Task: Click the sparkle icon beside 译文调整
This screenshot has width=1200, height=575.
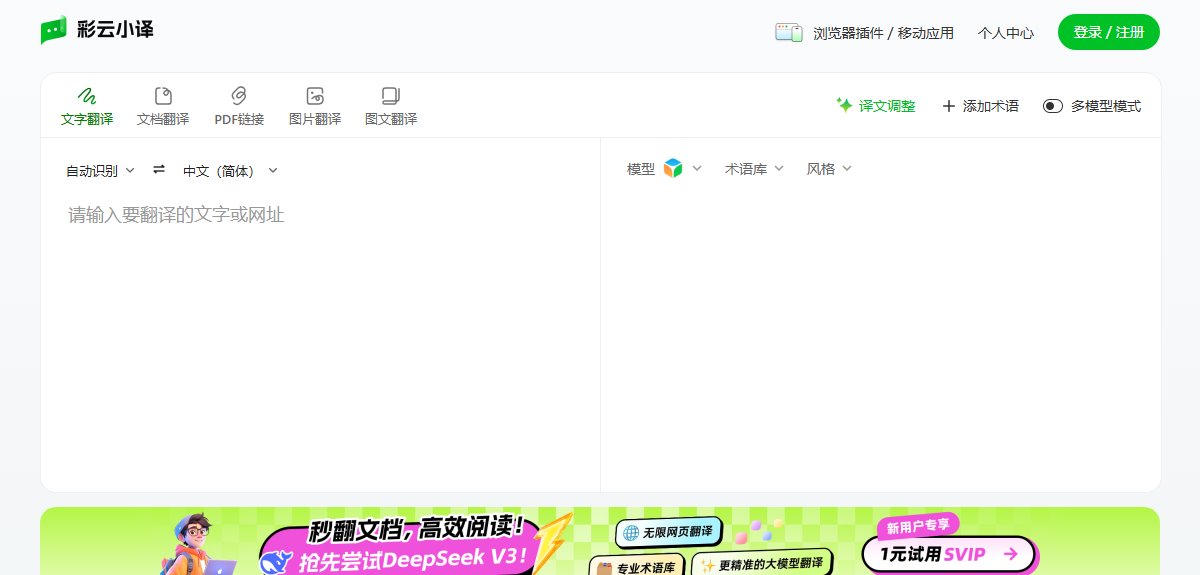Action: (844, 105)
